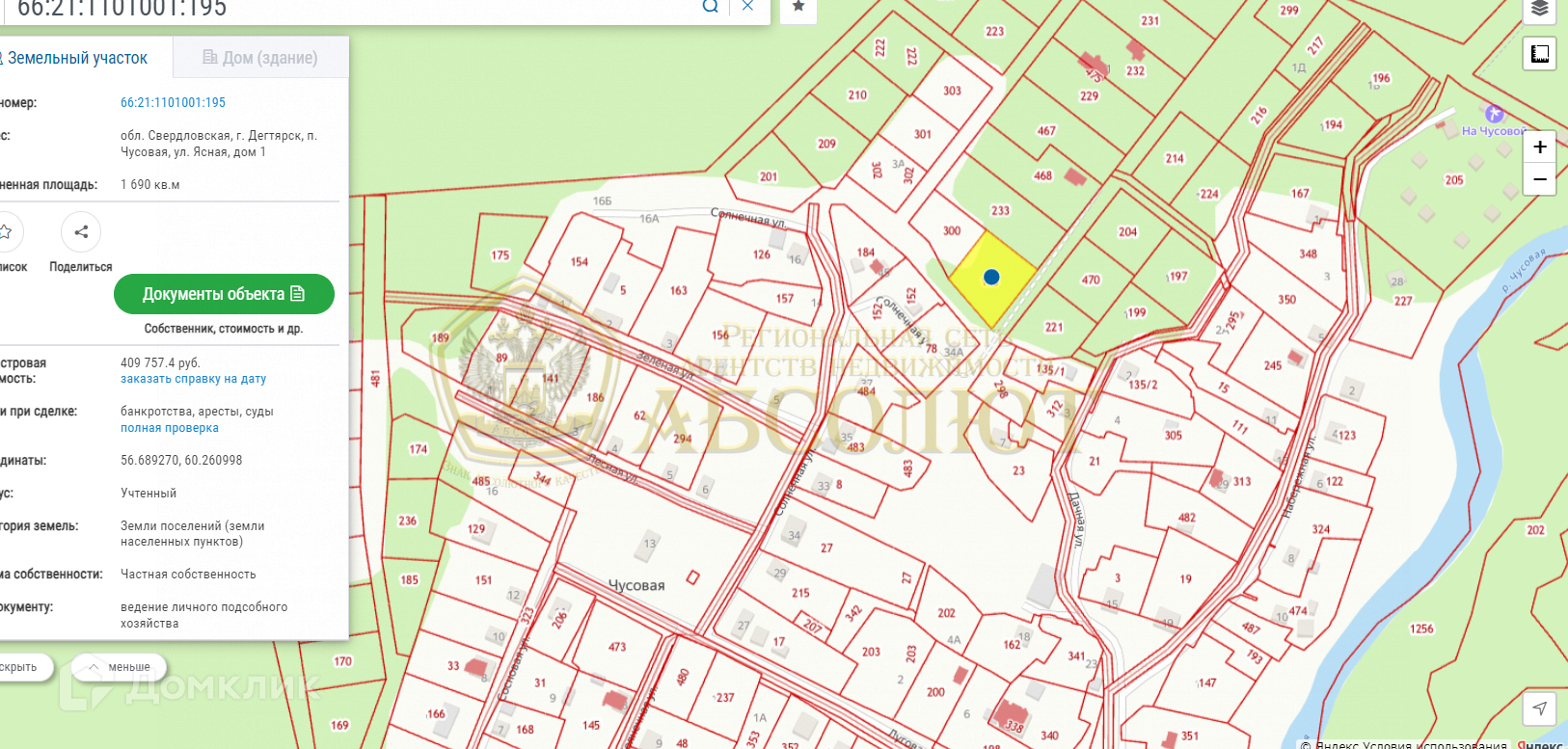Select parcel 303 on the map
Viewport: 1568px width, 749px height.
pyautogui.click(x=952, y=91)
